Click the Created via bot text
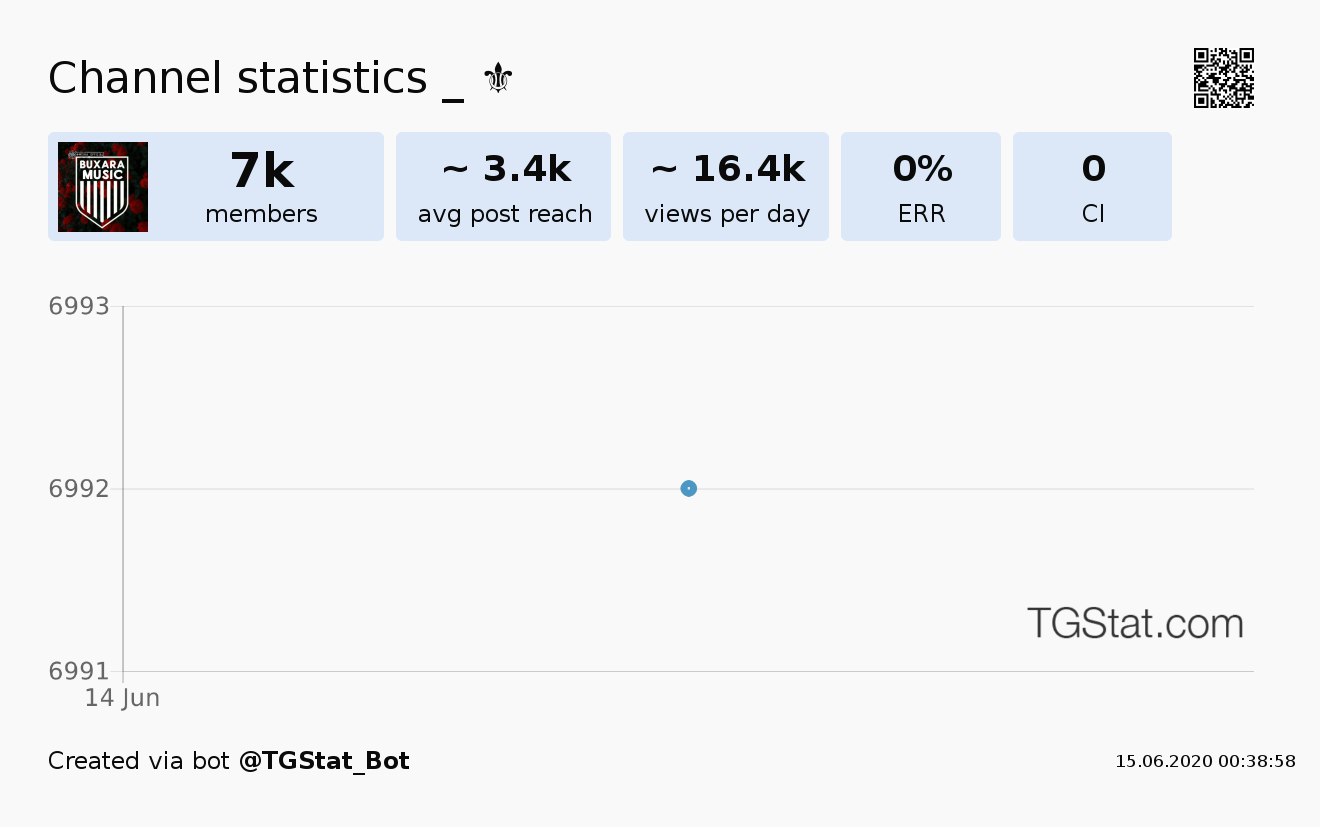 coord(139,761)
